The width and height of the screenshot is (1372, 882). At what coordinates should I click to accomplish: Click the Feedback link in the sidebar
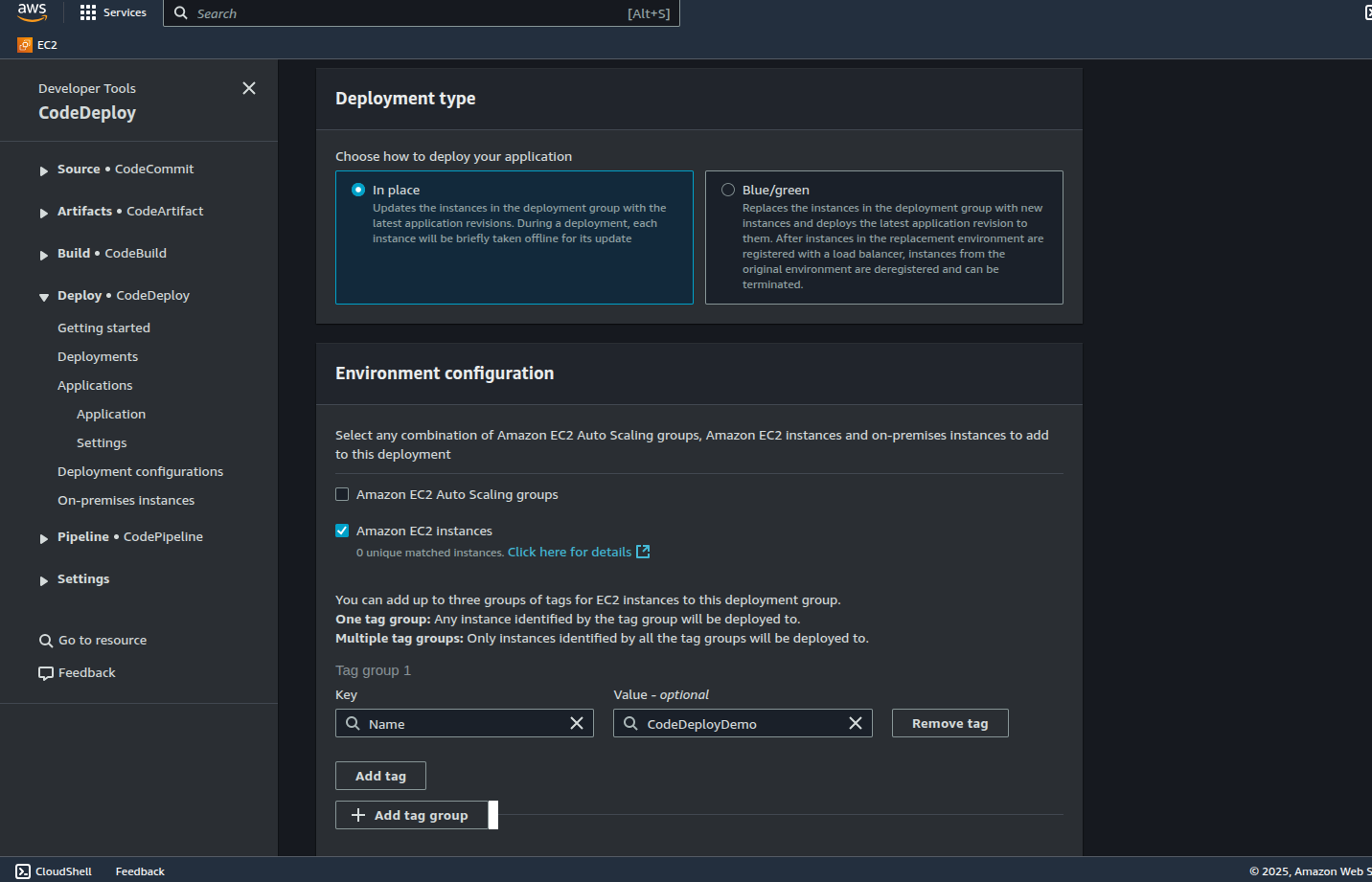[x=86, y=673]
